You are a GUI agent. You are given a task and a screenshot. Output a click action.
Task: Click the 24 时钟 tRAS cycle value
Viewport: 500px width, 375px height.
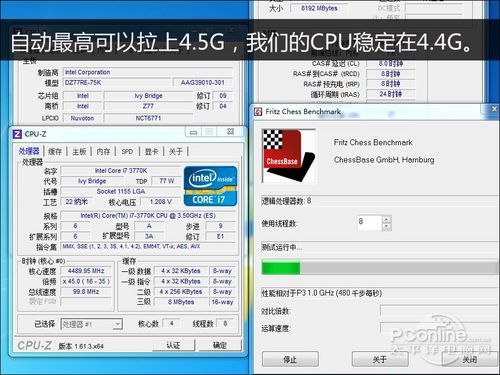[x=391, y=94]
